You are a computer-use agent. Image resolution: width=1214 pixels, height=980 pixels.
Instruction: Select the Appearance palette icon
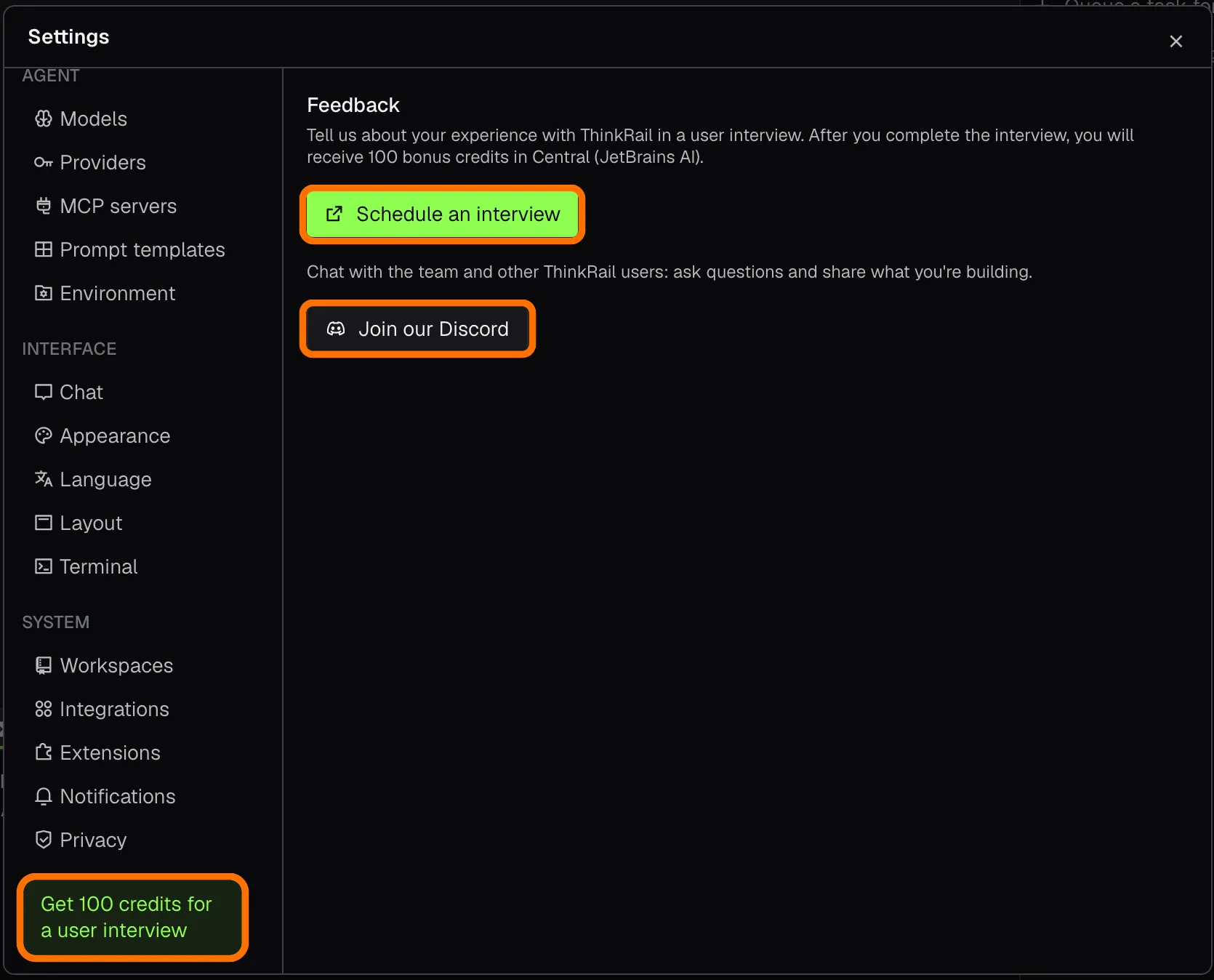pos(44,435)
